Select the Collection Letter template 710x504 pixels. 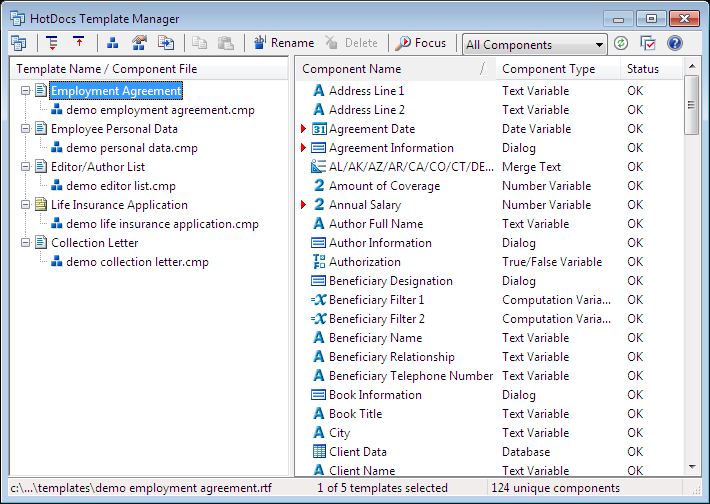point(95,243)
